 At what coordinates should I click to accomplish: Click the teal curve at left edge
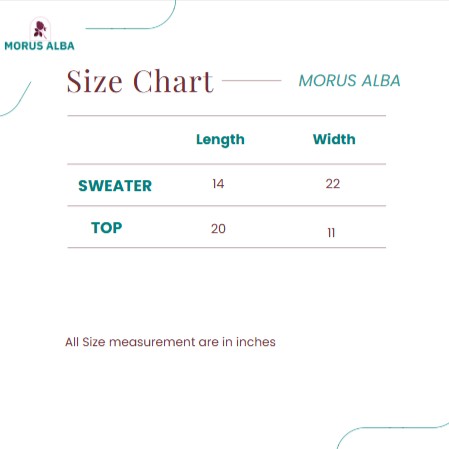pyautogui.click(x=15, y=99)
